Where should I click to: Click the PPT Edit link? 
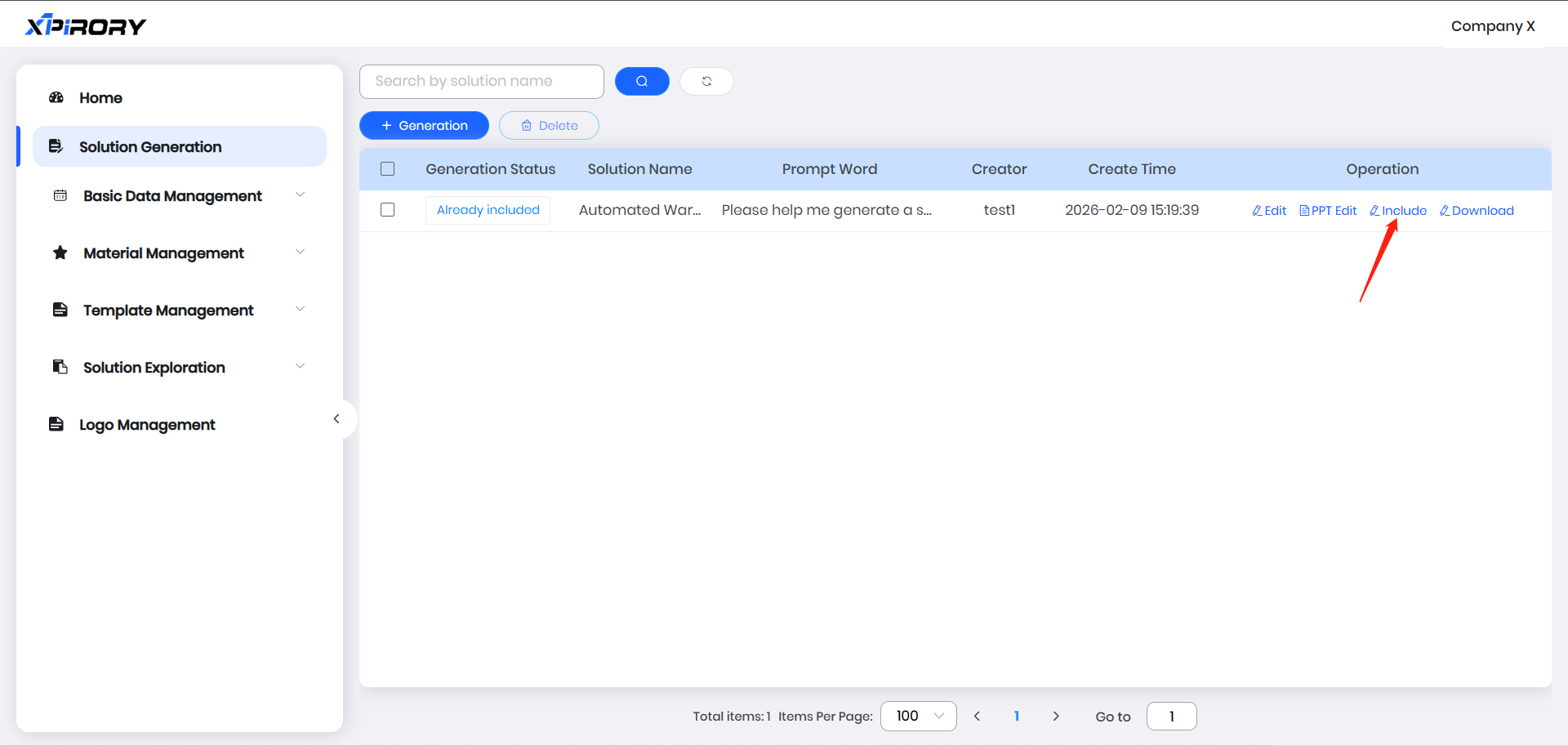(x=1328, y=211)
